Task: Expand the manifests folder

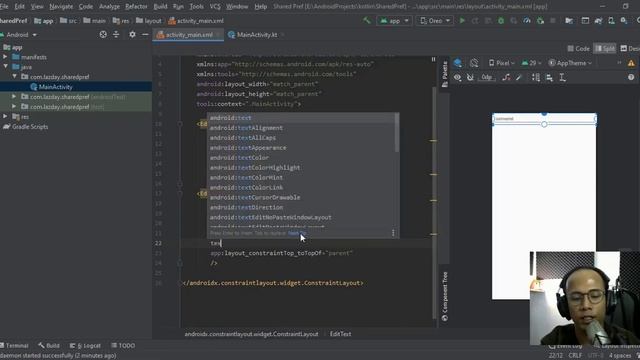Action: point(5,57)
